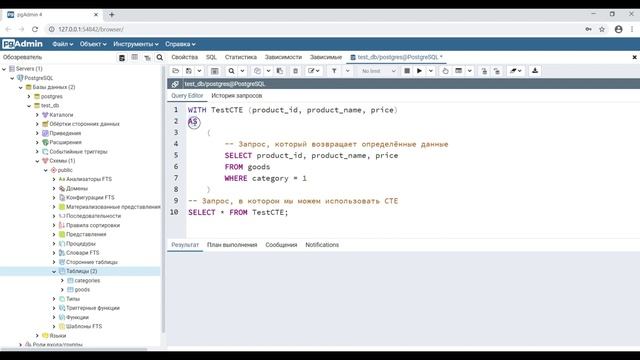Click the Explain hand icon

pos(445,71)
